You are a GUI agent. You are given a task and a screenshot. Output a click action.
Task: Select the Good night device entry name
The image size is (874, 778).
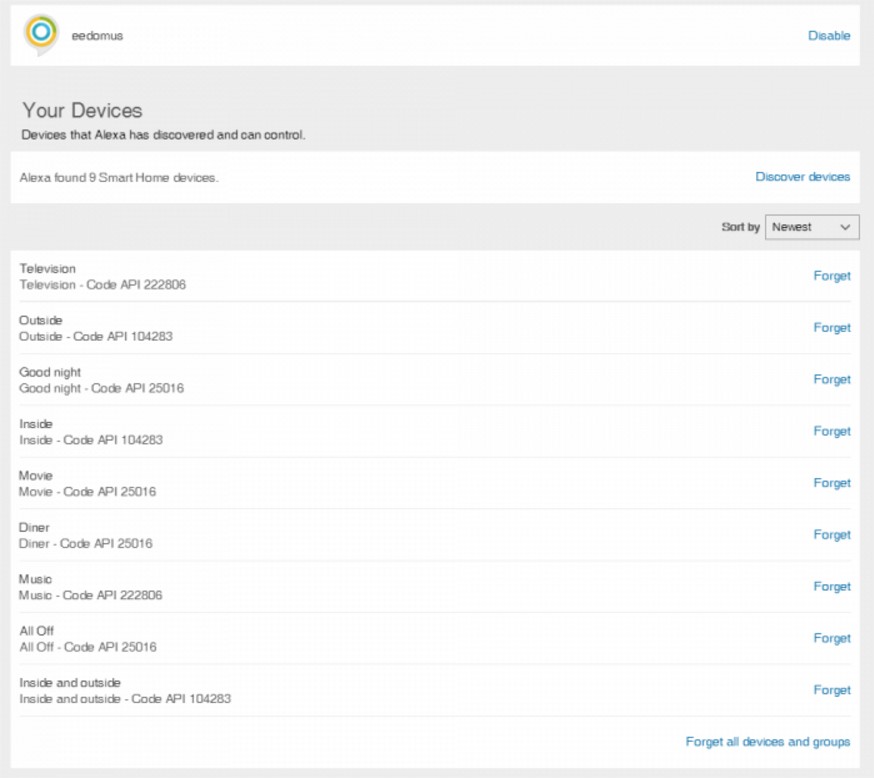tap(50, 372)
